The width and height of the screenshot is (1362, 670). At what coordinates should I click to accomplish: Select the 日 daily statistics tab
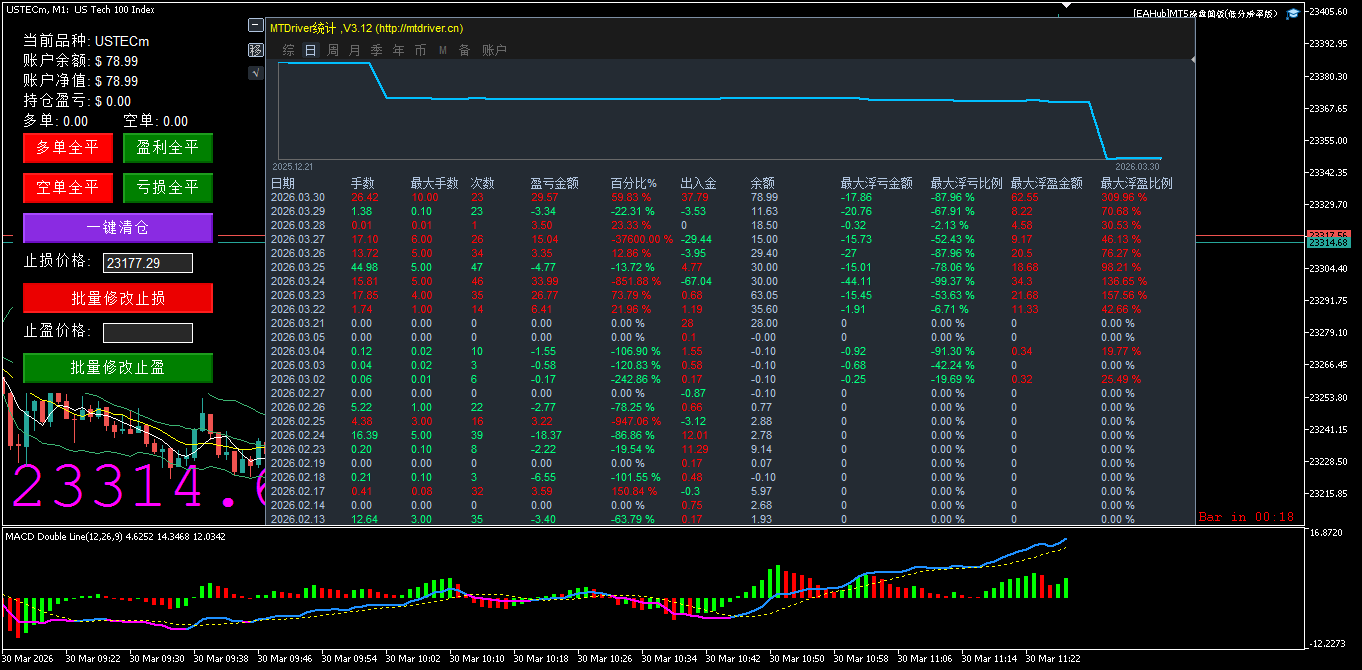[310, 50]
